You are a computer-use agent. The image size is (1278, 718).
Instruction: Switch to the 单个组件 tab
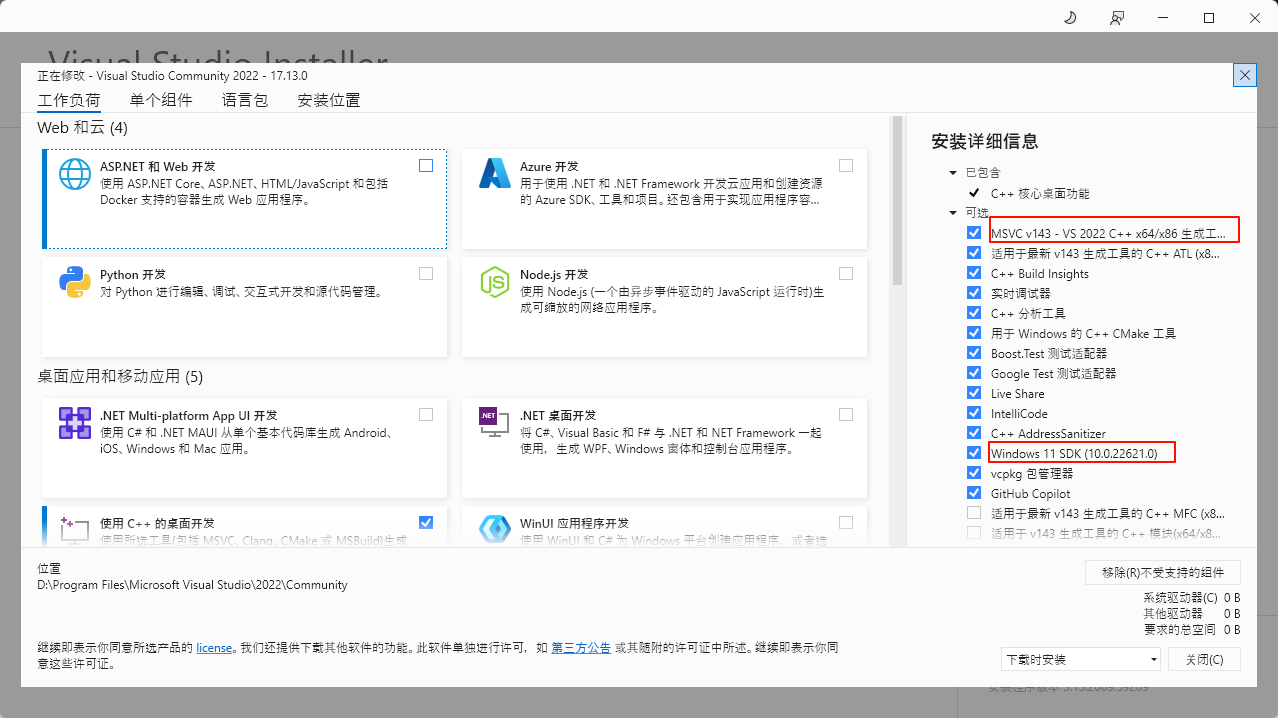[x=161, y=100]
